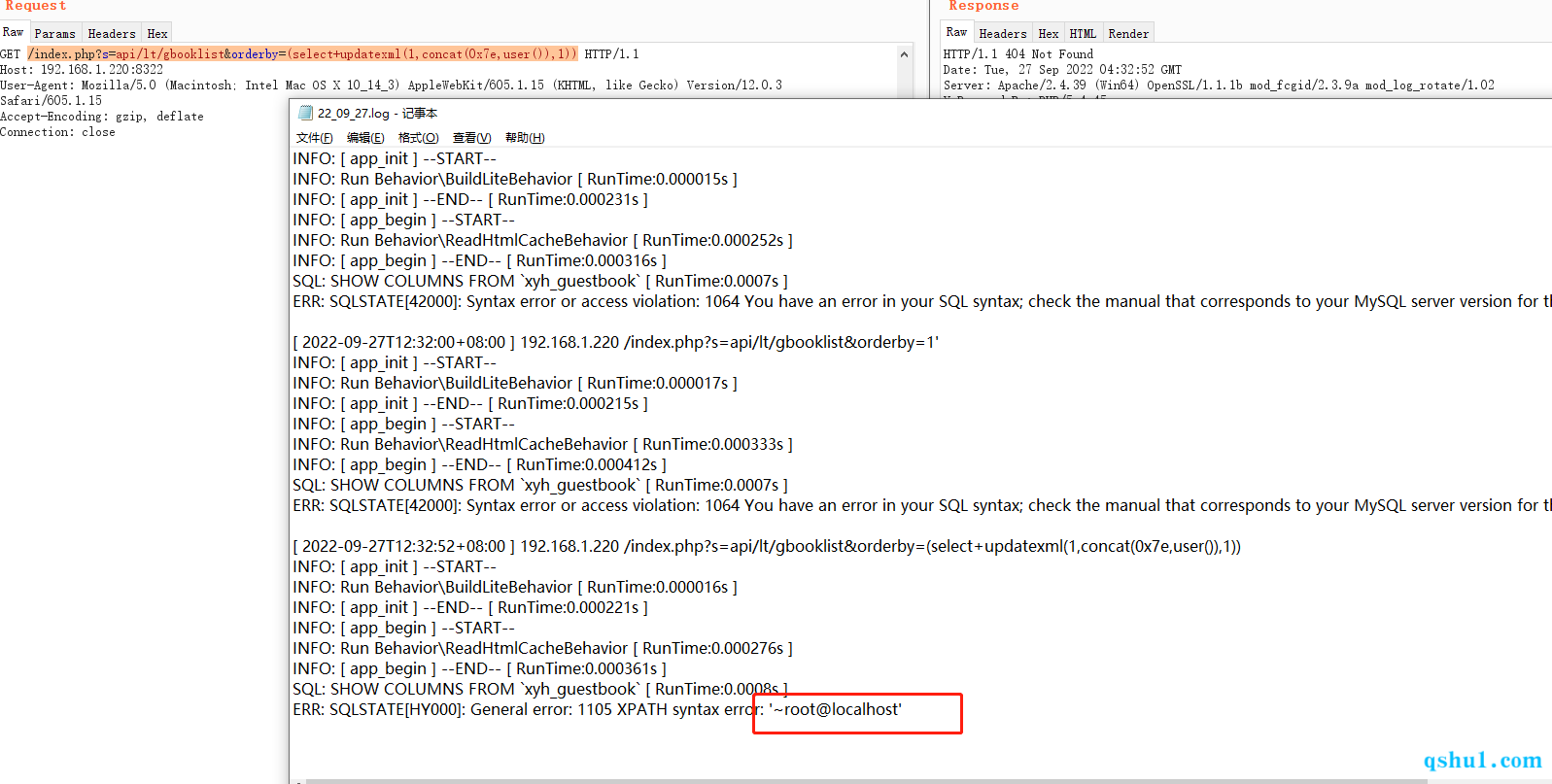Open Notepad 编辑(E) menu
Screen dimensions: 1552x784
(365, 138)
